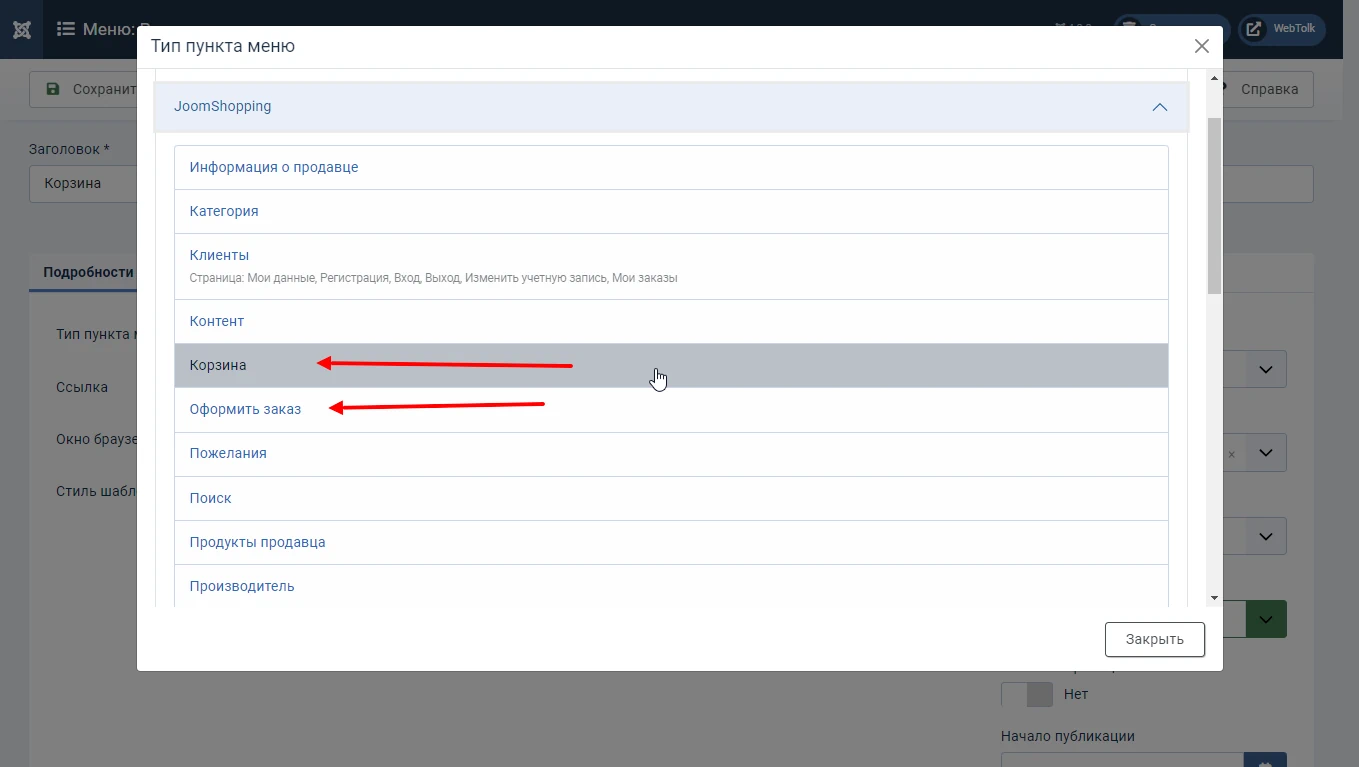Open the first dropdown arrow on the right side
This screenshot has height=767, width=1359.
click(1266, 369)
